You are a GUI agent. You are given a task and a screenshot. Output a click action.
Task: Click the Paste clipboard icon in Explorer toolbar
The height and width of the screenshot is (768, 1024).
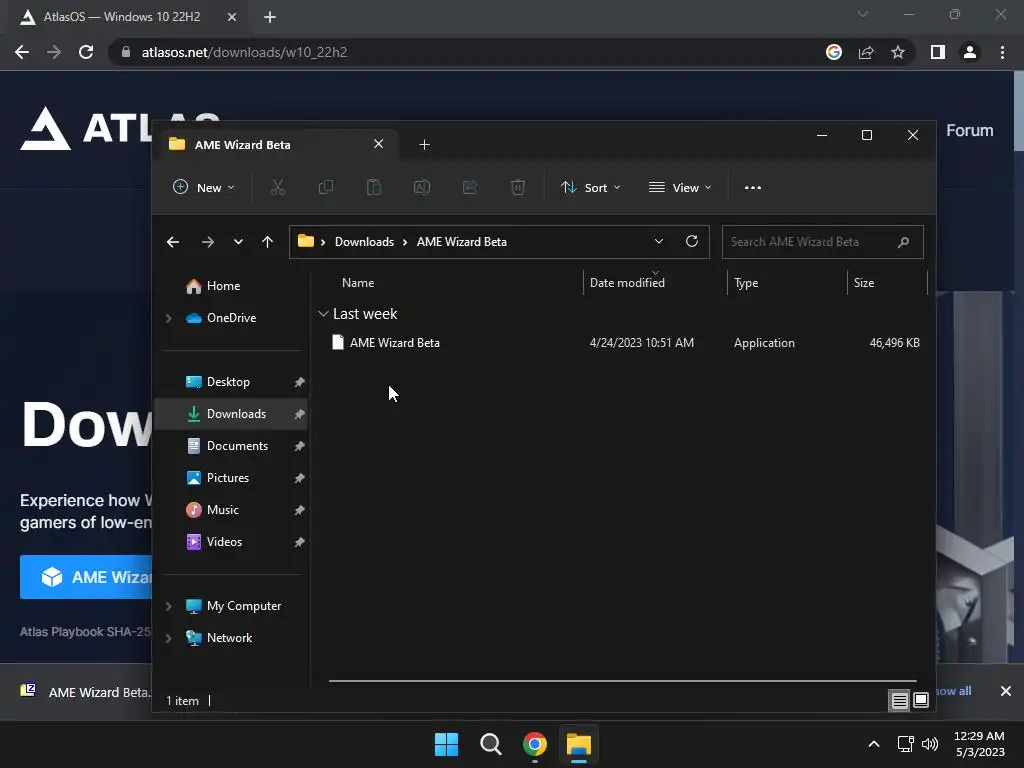[x=374, y=188]
